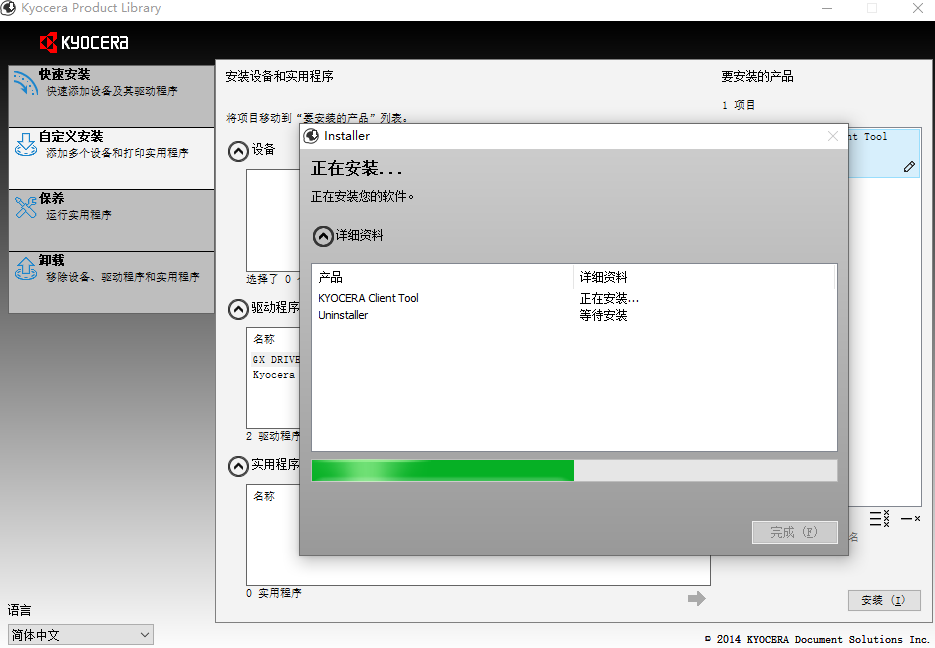This screenshot has height=648, width=935.
Task: Click the Product Library icon in title bar
Action: pyautogui.click(x=10, y=7)
